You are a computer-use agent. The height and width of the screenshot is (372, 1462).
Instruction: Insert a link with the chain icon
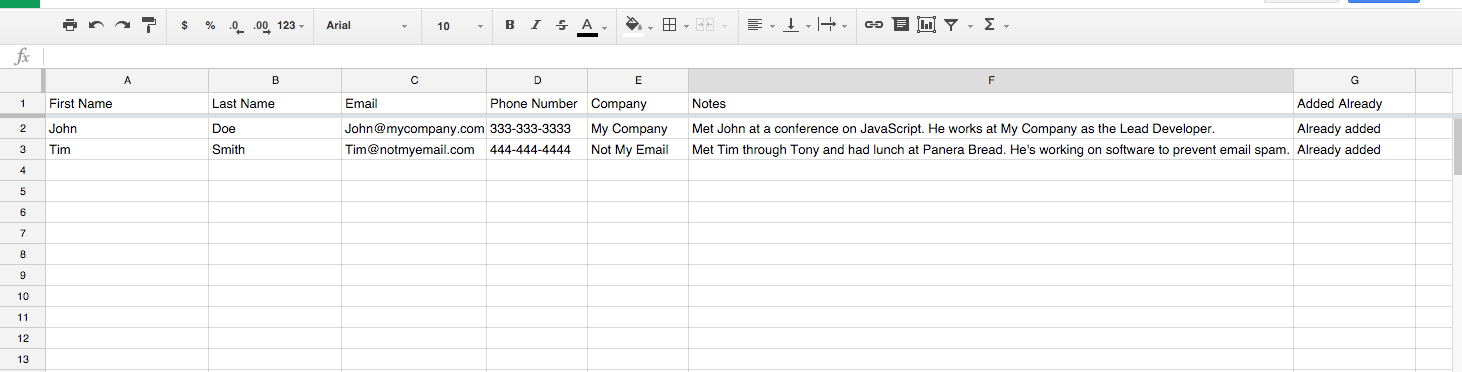click(x=874, y=25)
